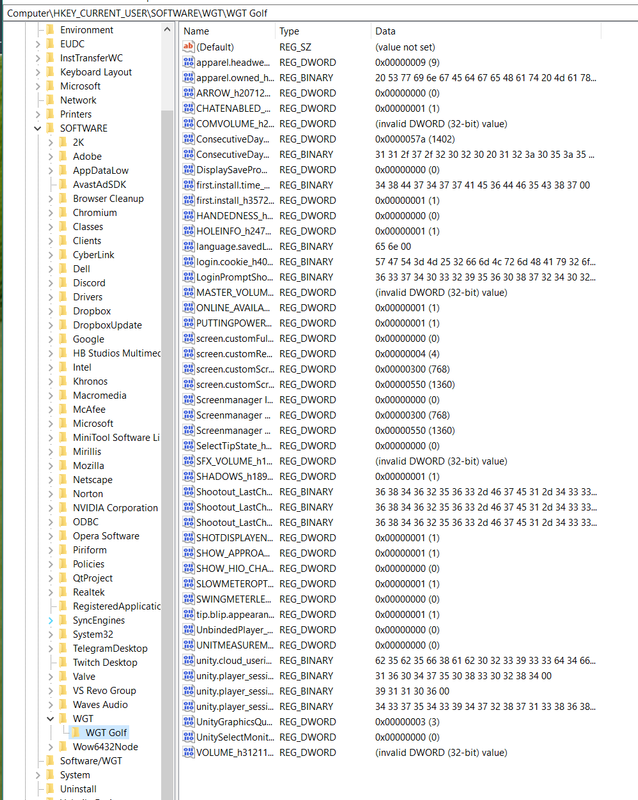Click data cell 0x0000057a (1402)
Image resolution: width=638 pixels, height=800 pixels.
coord(415,139)
